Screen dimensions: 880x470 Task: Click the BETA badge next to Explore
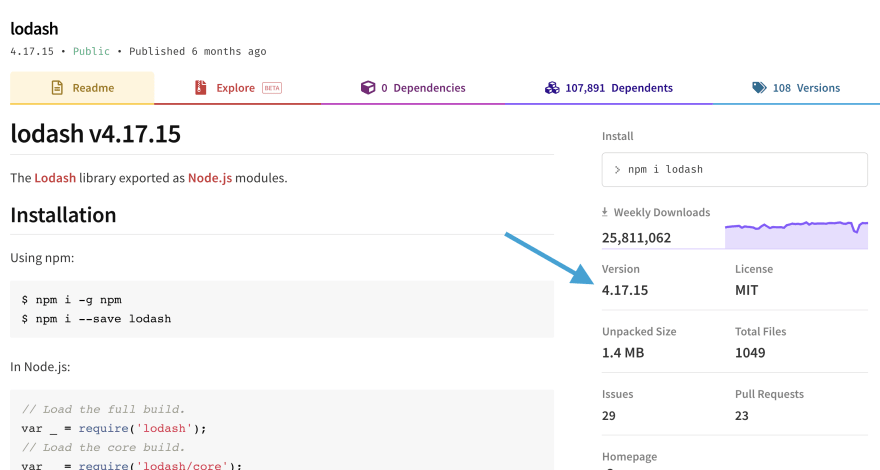point(272,88)
